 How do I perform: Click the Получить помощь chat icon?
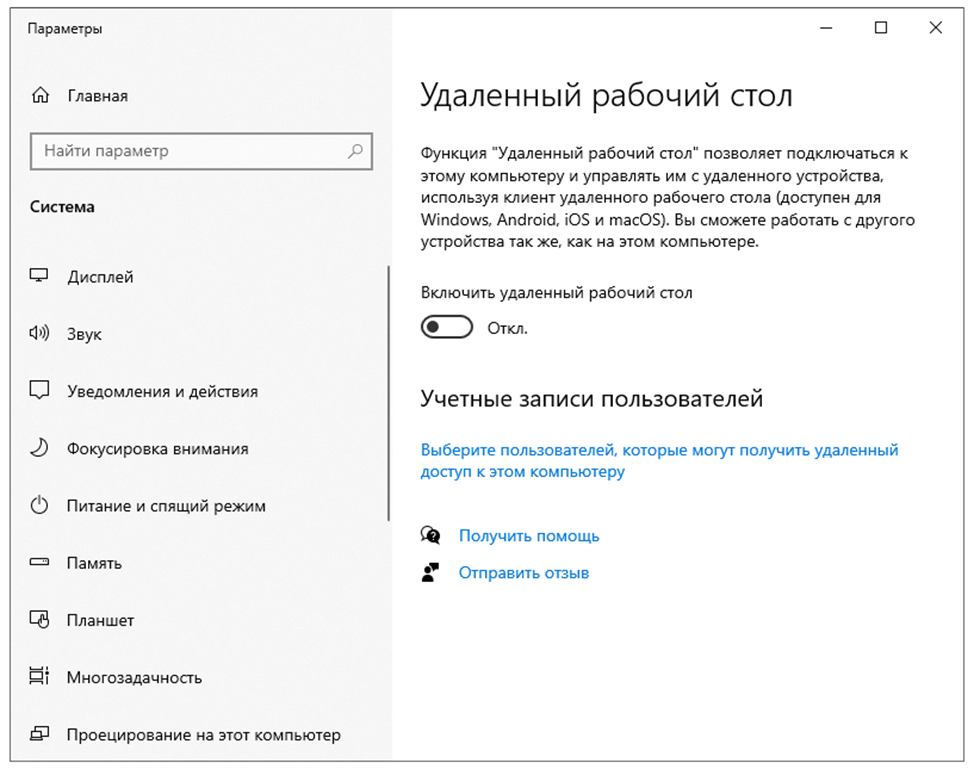[x=431, y=536]
